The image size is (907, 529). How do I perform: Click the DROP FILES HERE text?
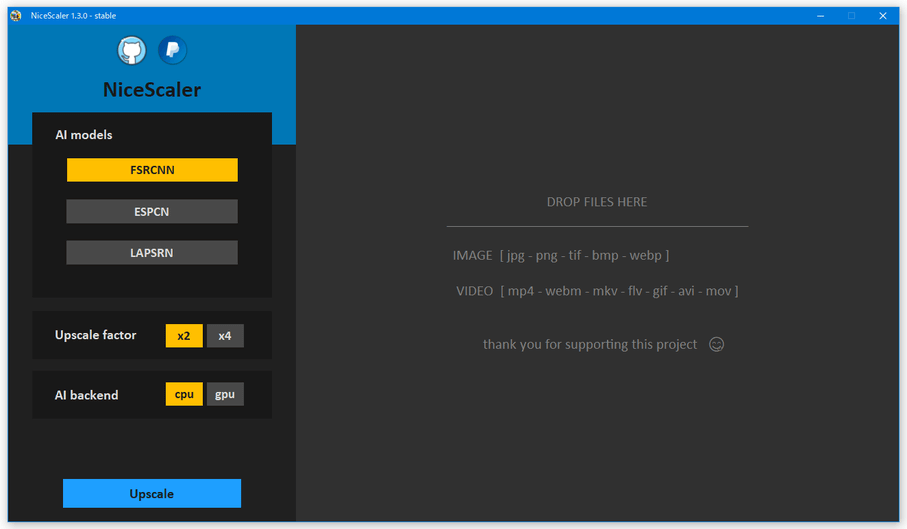coord(597,202)
